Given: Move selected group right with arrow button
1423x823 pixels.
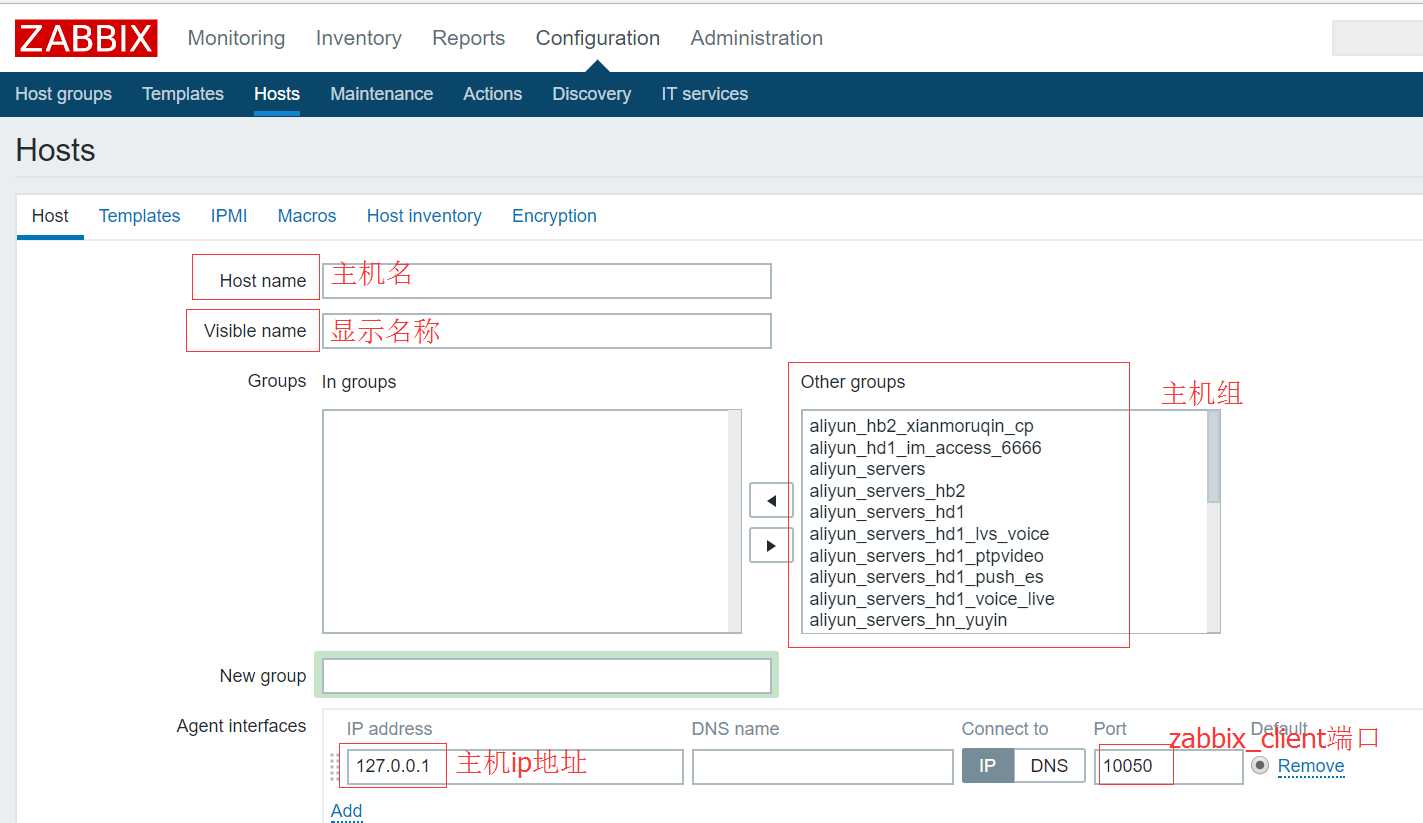Looking at the screenshot, I should 771,546.
